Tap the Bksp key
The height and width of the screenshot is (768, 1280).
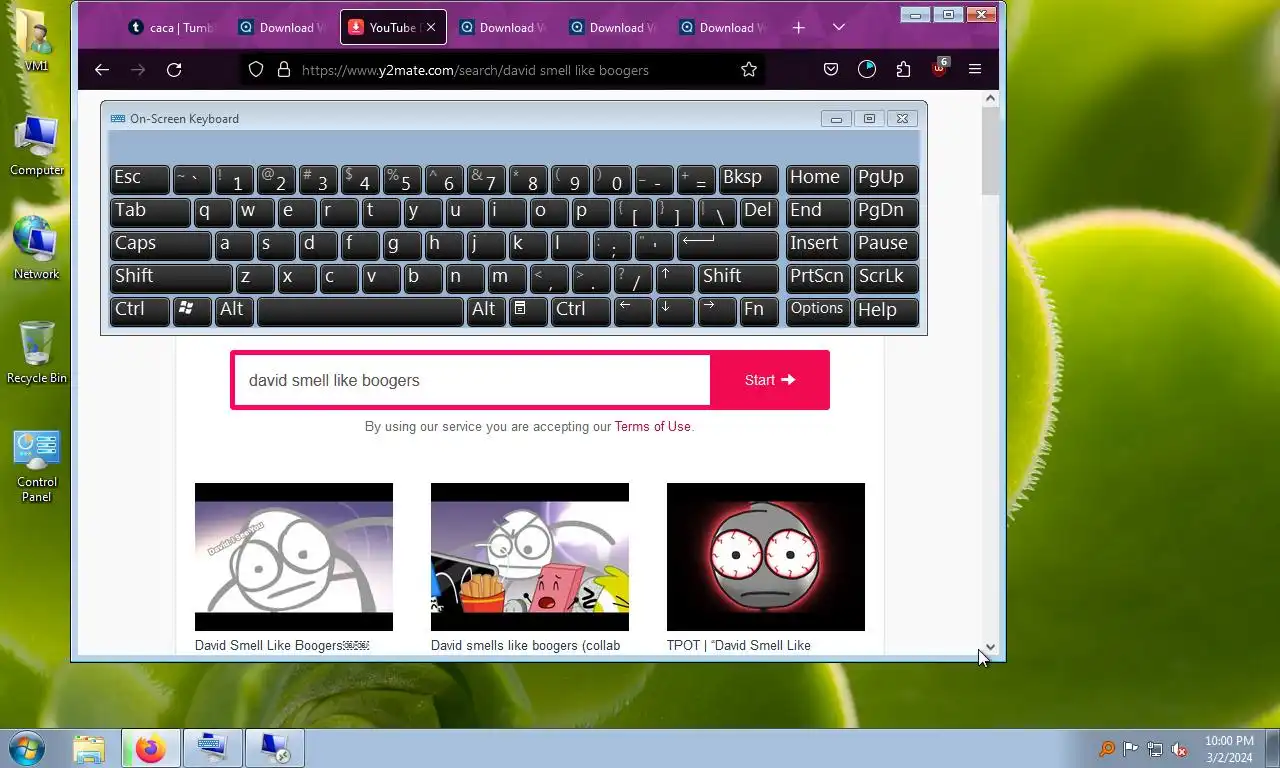(748, 179)
